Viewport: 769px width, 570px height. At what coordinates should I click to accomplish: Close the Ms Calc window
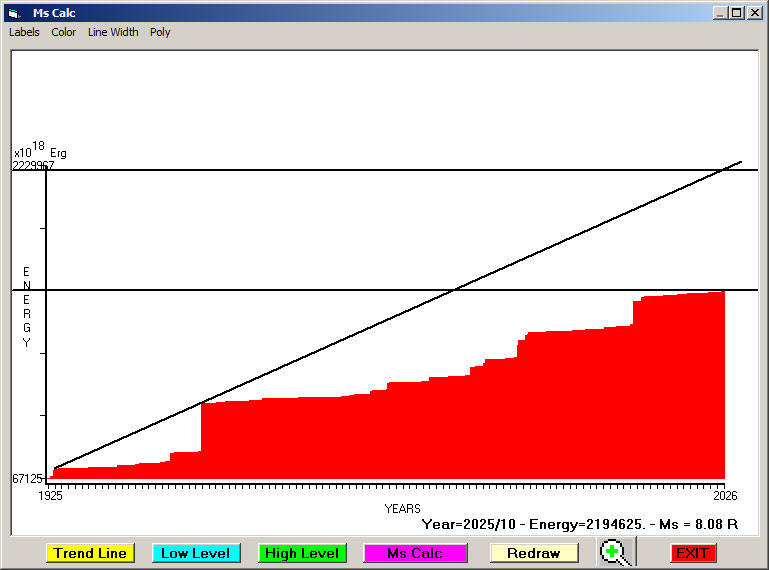tap(754, 13)
